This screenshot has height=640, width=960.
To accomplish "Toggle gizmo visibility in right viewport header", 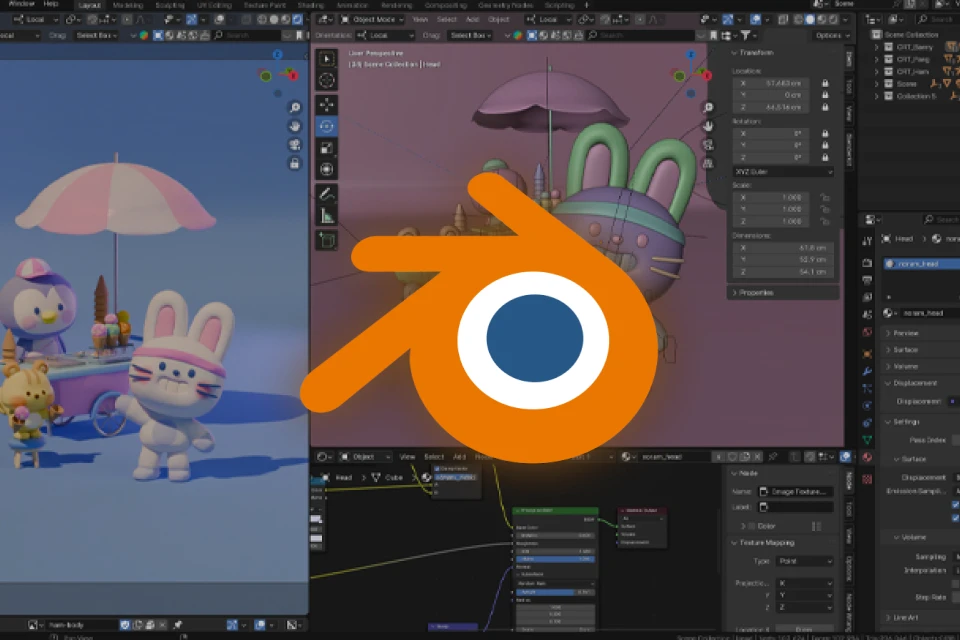I will (729, 20).
